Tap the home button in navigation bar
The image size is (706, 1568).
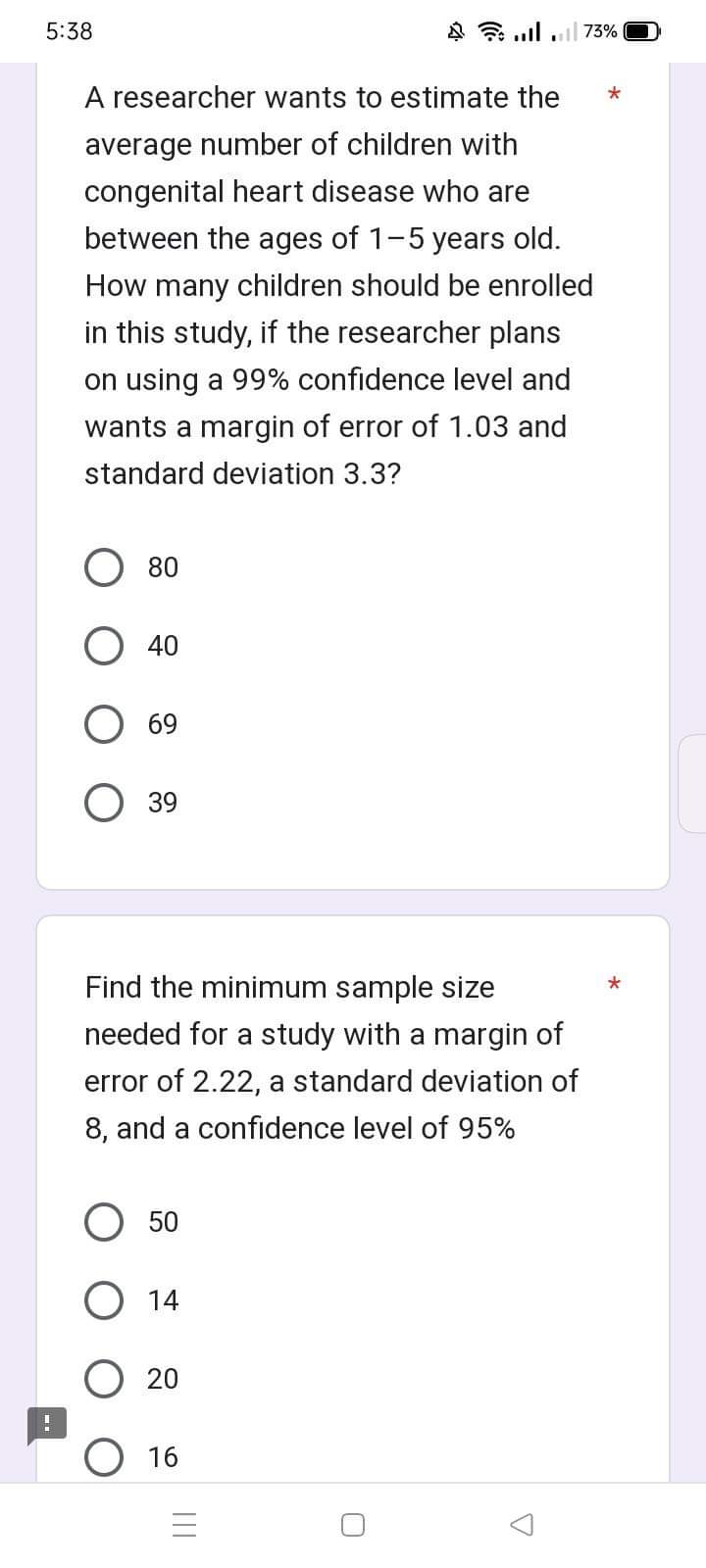click(x=353, y=1524)
